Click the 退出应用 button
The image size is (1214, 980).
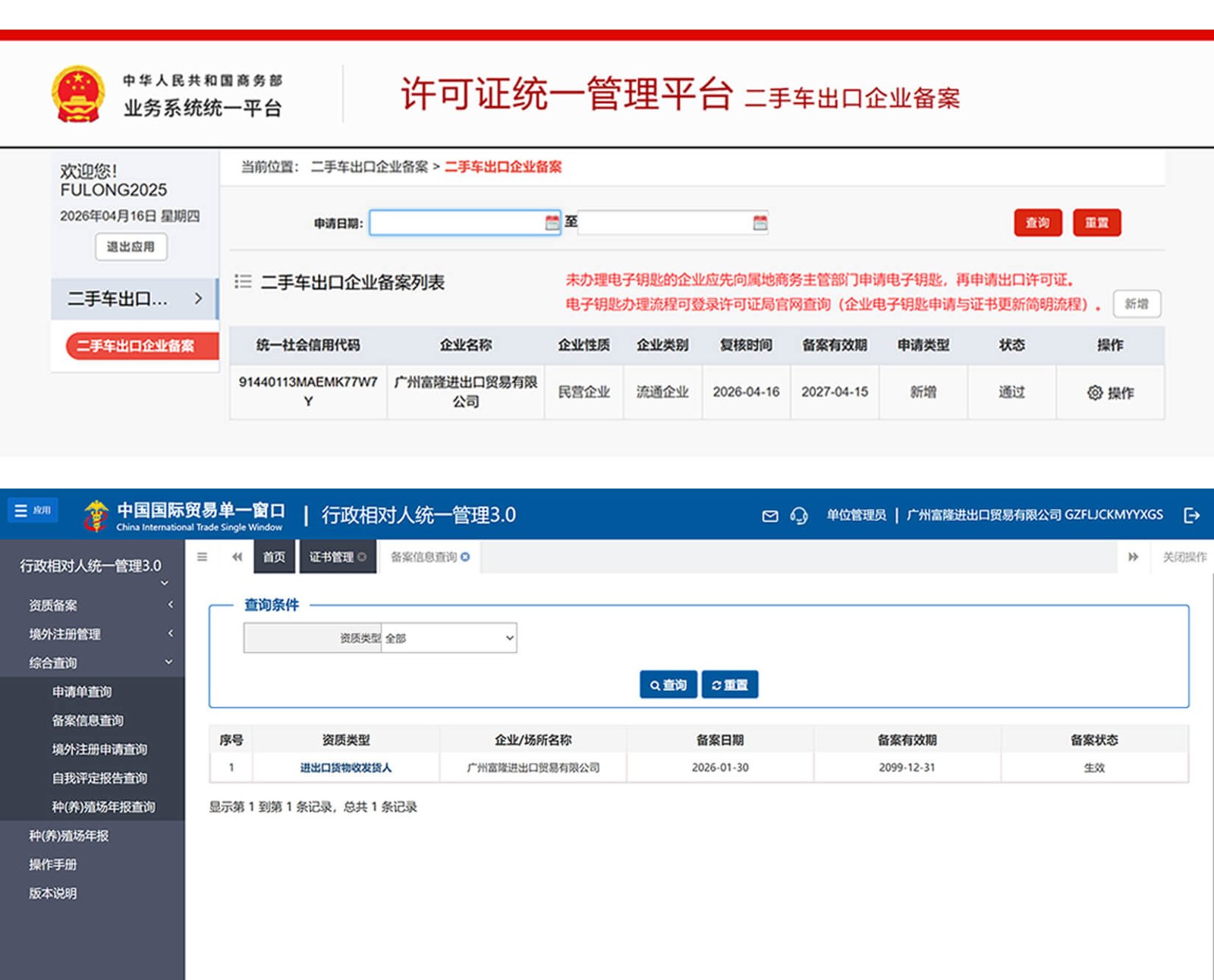click(131, 247)
